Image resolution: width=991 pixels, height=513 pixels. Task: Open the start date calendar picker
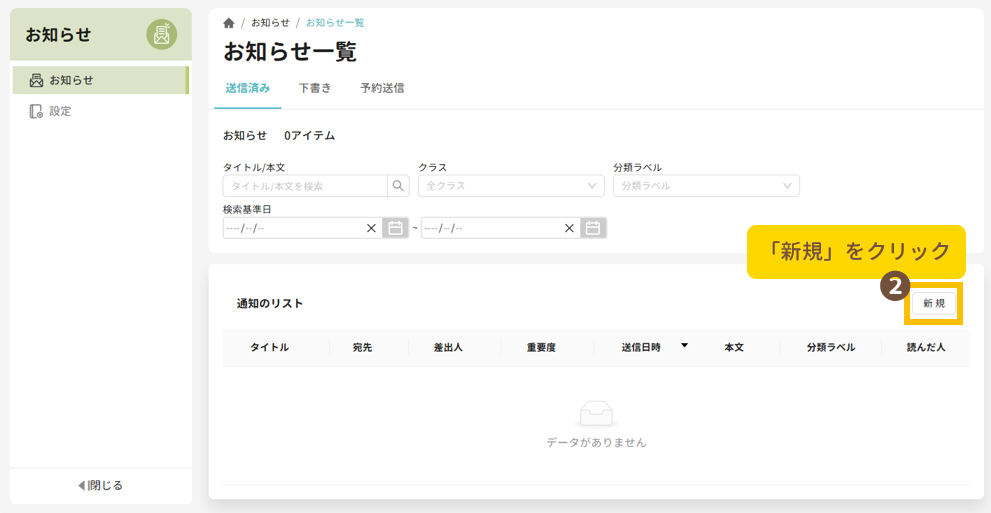point(395,228)
